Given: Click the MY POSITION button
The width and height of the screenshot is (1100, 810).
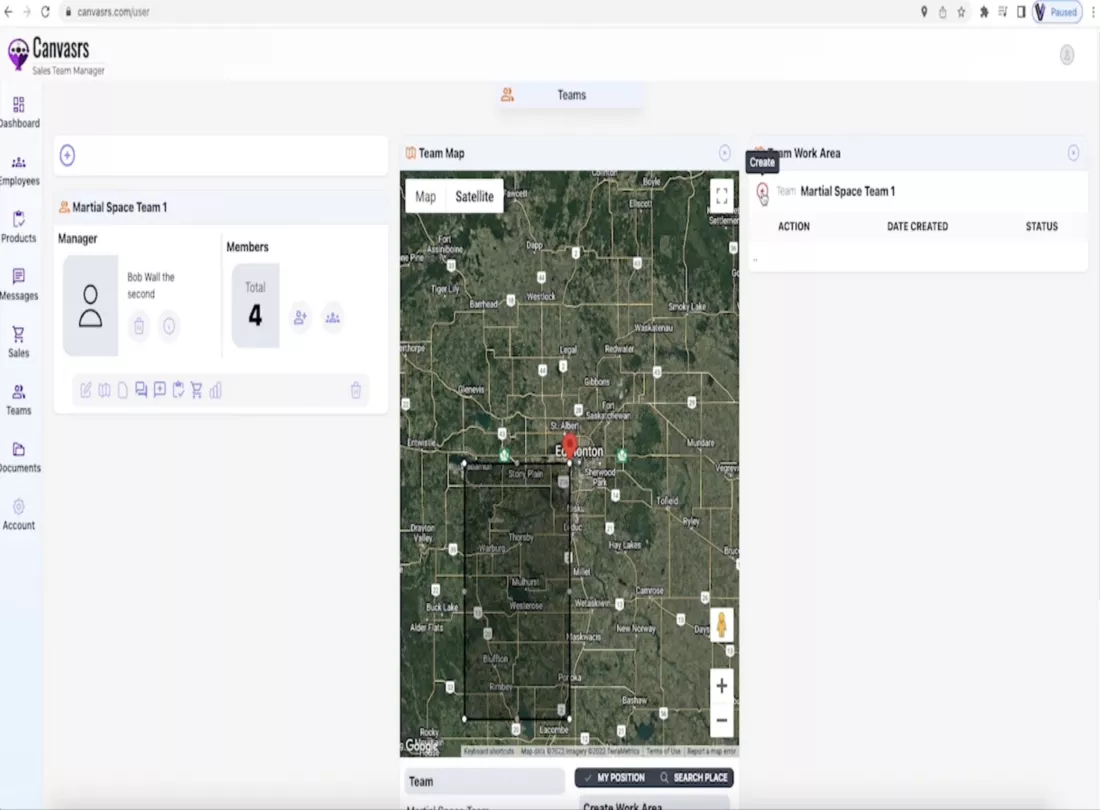Looking at the screenshot, I should [x=615, y=778].
